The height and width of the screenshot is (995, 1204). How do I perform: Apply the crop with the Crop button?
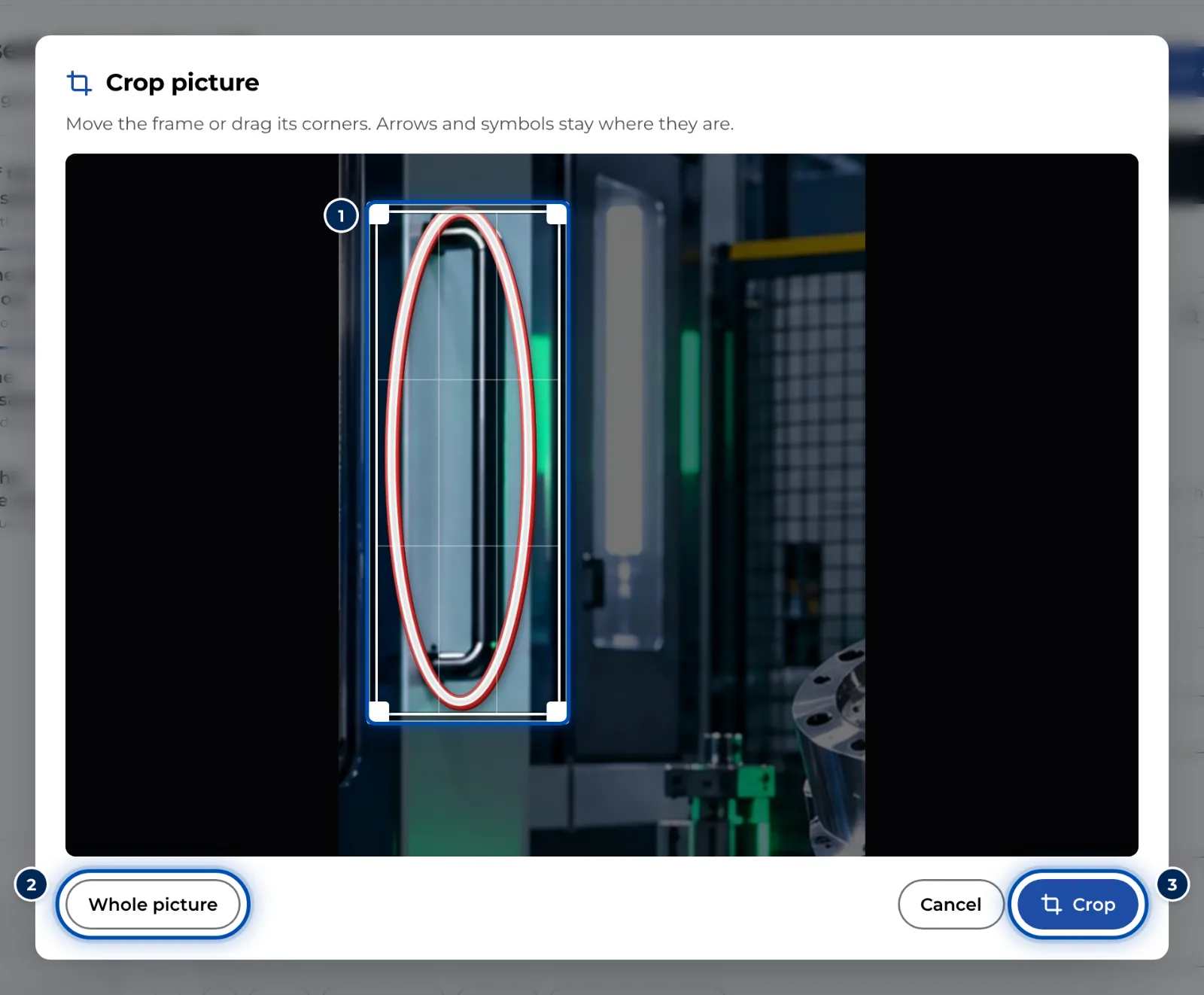(x=1078, y=904)
